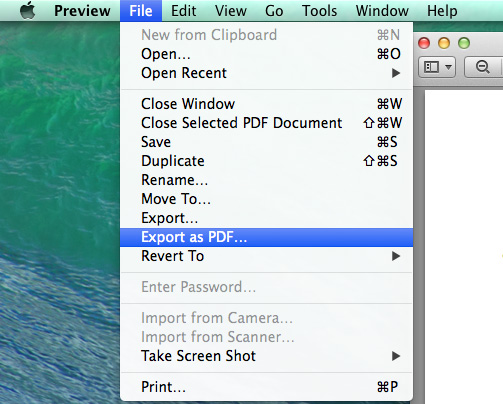Click the green zoom window button
Viewport: 503px width, 404px height.
click(x=464, y=43)
